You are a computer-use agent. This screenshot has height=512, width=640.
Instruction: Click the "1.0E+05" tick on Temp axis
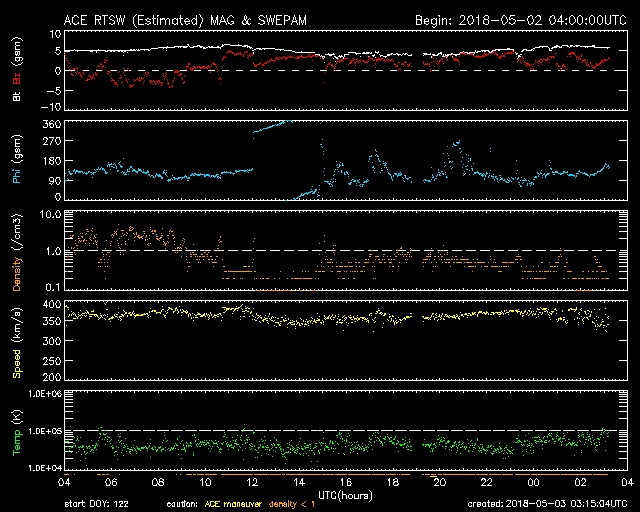[x=45, y=431]
